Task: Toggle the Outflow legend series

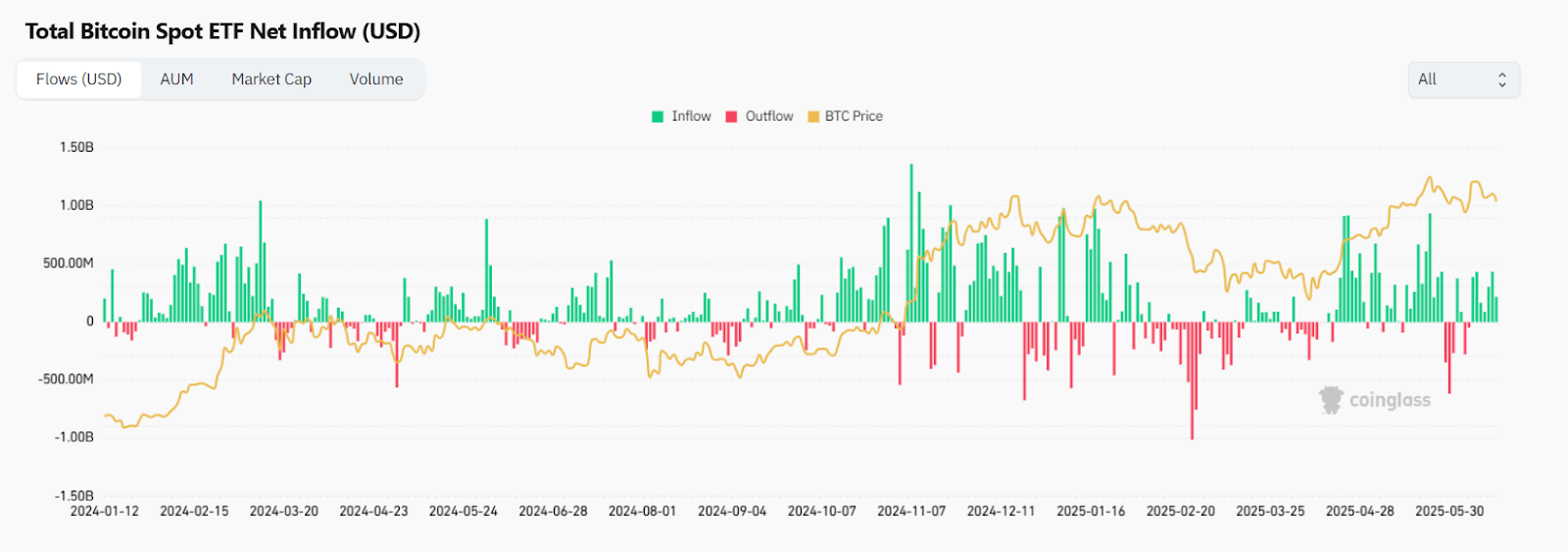Action: tap(759, 116)
